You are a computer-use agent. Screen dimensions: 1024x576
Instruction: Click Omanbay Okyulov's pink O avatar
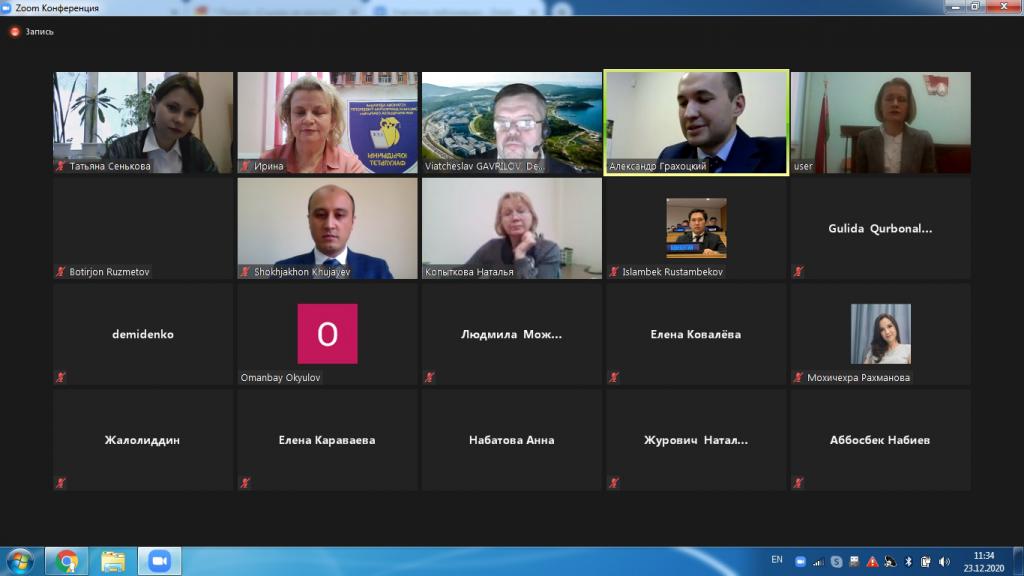(327, 334)
